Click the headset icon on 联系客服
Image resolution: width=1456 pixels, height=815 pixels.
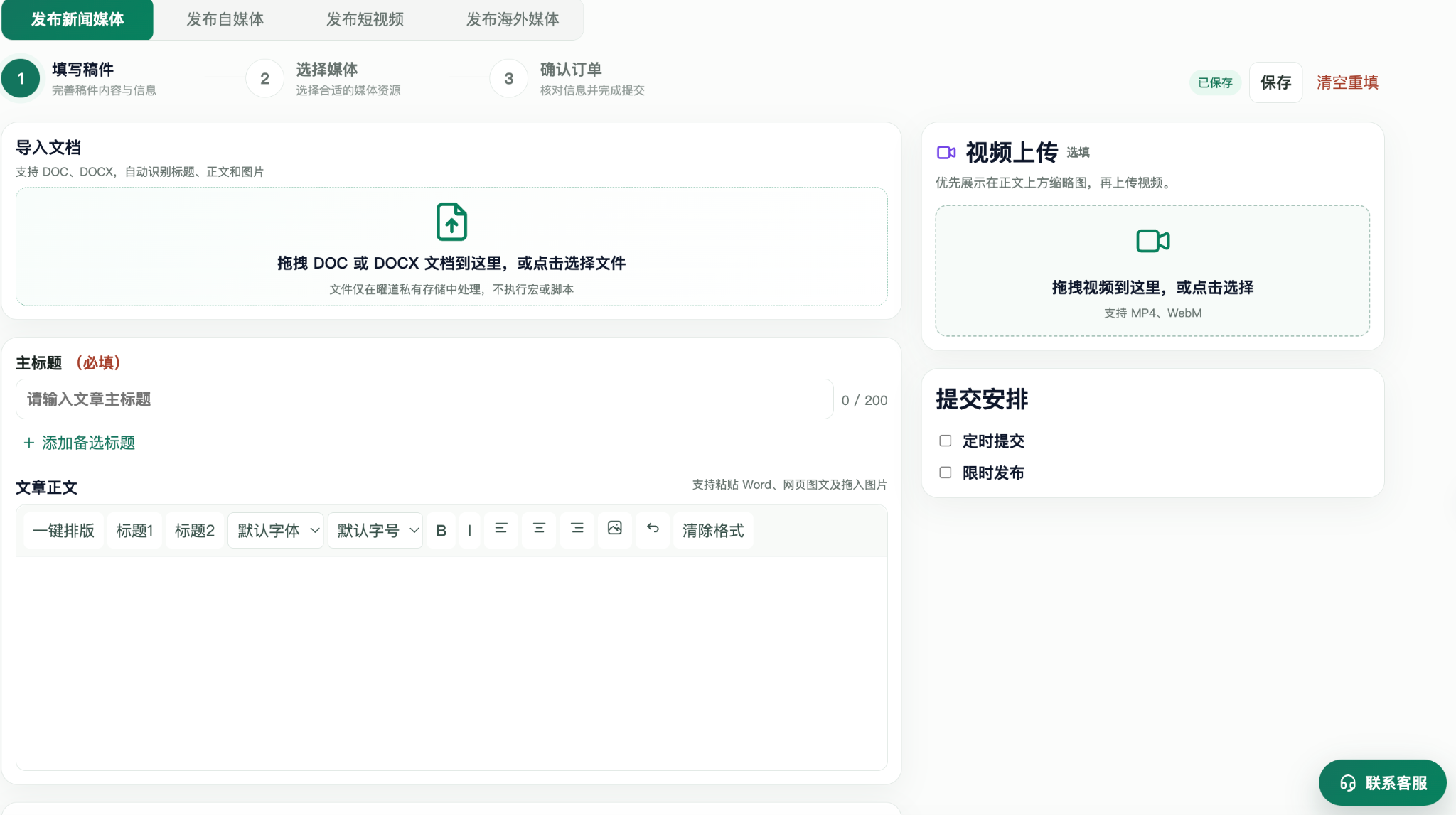coord(1347,783)
